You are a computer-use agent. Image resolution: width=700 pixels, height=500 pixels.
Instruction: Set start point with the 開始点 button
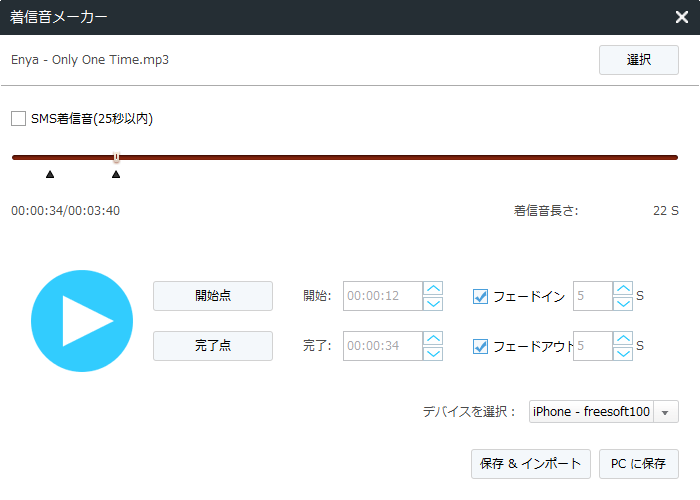pyautogui.click(x=213, y=296)
